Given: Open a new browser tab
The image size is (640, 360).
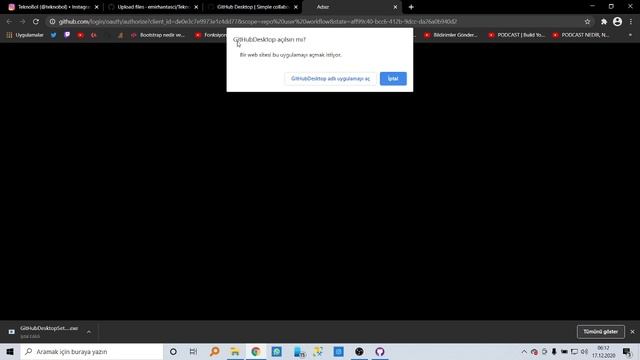Looking at the screenshot, I should pos(411,7).
